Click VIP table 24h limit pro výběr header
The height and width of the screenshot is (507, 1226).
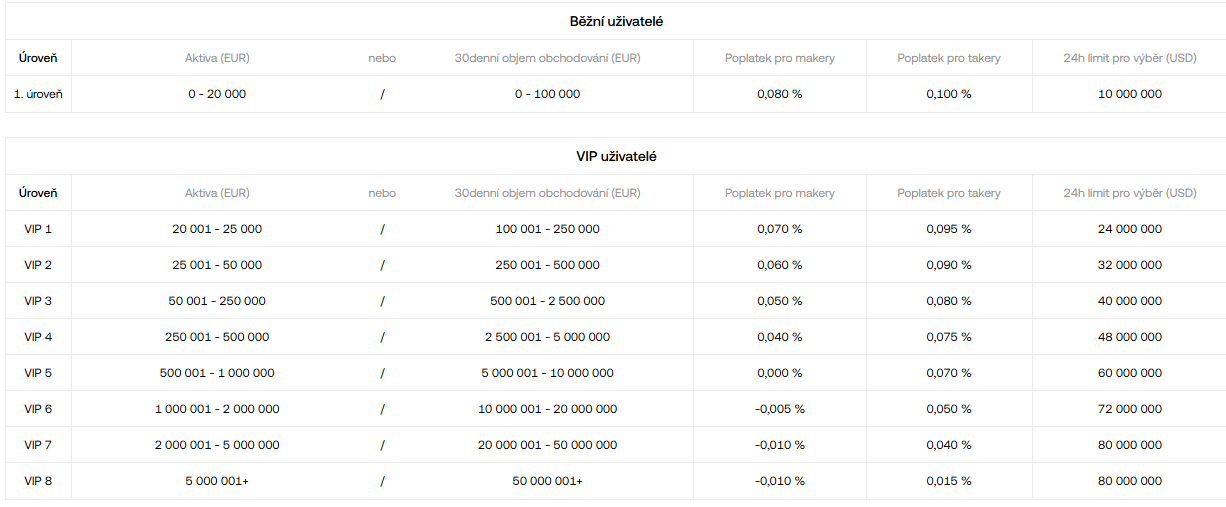click(1129, 193)
